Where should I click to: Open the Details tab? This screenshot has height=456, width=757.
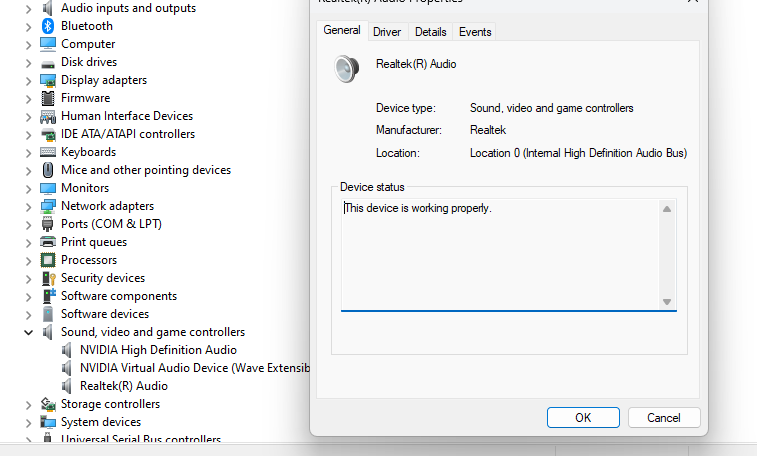[431, 32]
